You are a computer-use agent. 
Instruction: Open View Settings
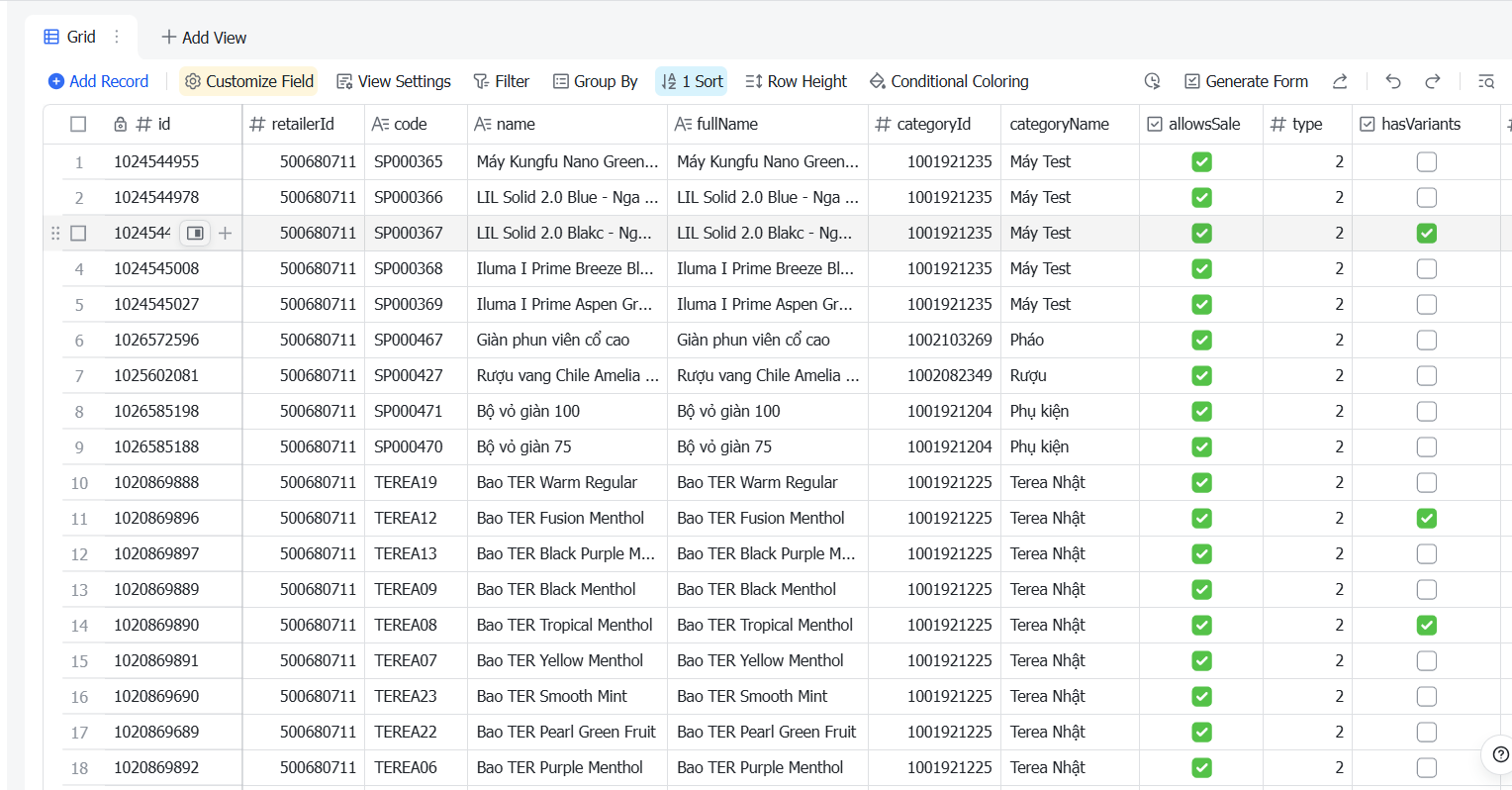394,81
